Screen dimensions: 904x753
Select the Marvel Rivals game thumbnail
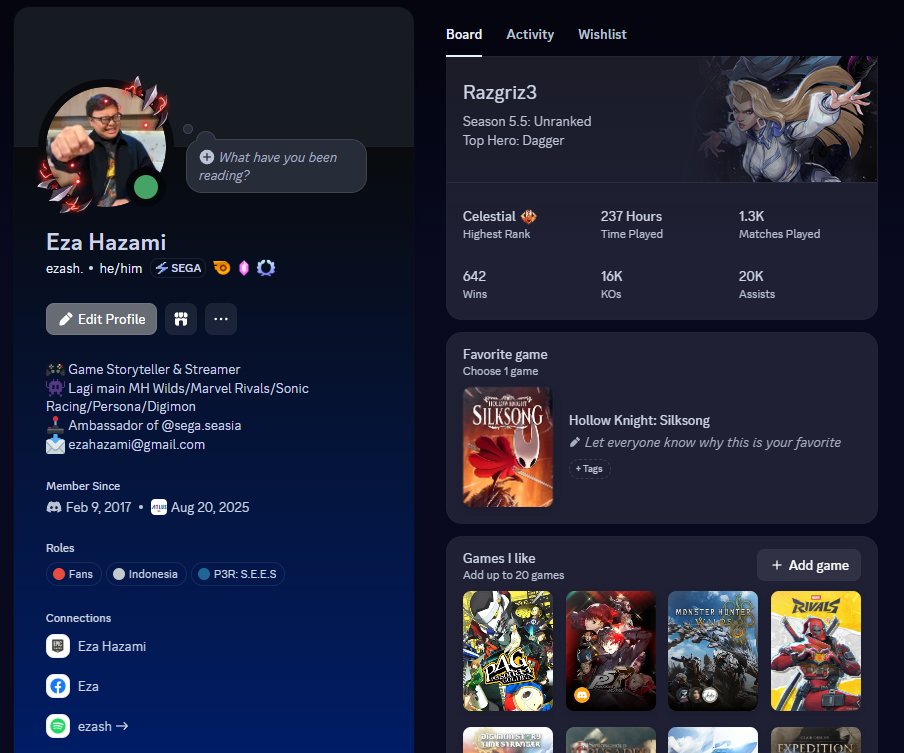click(x=815, y=651)
